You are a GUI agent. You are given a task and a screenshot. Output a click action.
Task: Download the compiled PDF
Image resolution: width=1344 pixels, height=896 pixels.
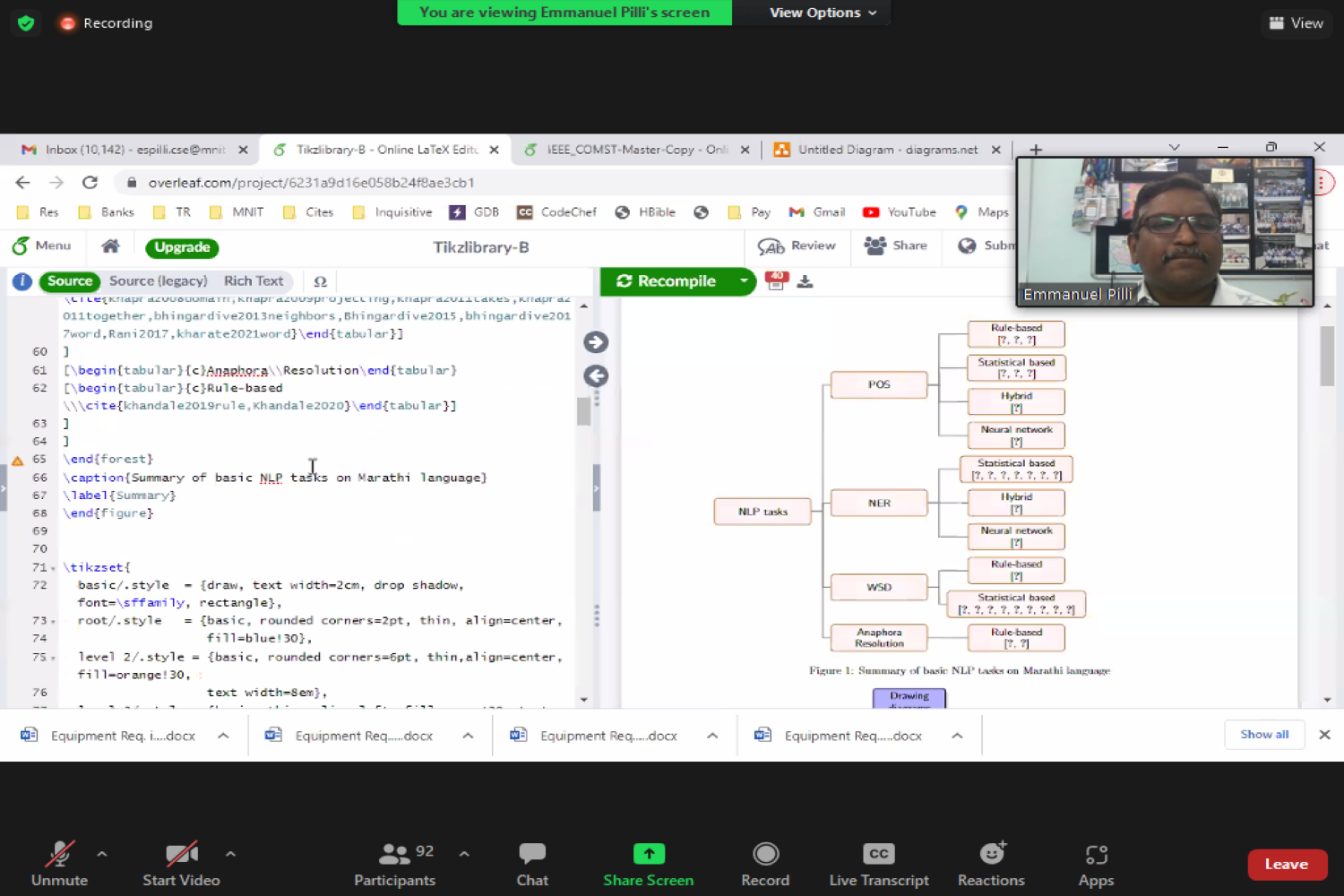(805, 282)
